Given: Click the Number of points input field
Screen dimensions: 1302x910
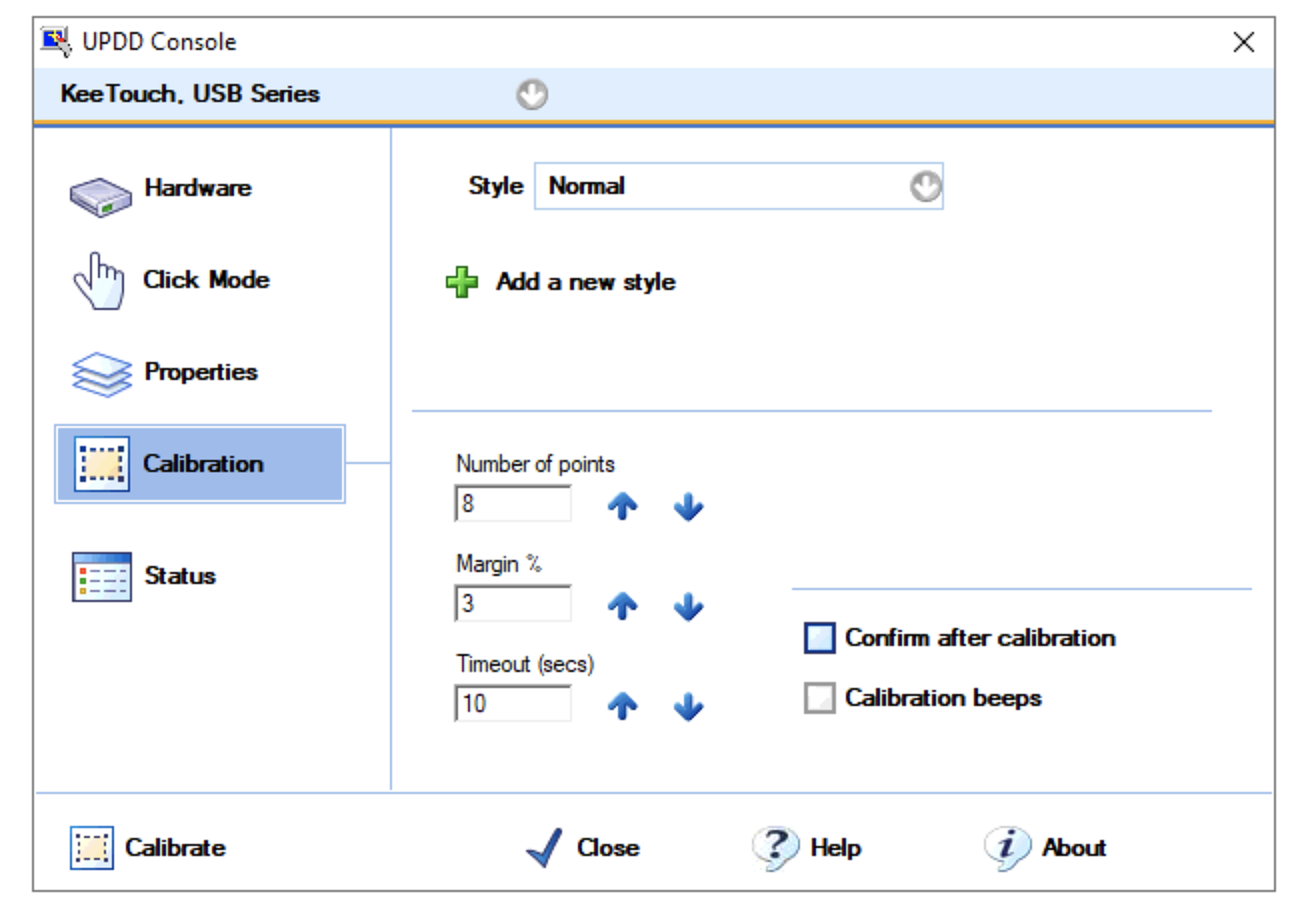Looking at the screenshot, I should [x=512, y=505].
